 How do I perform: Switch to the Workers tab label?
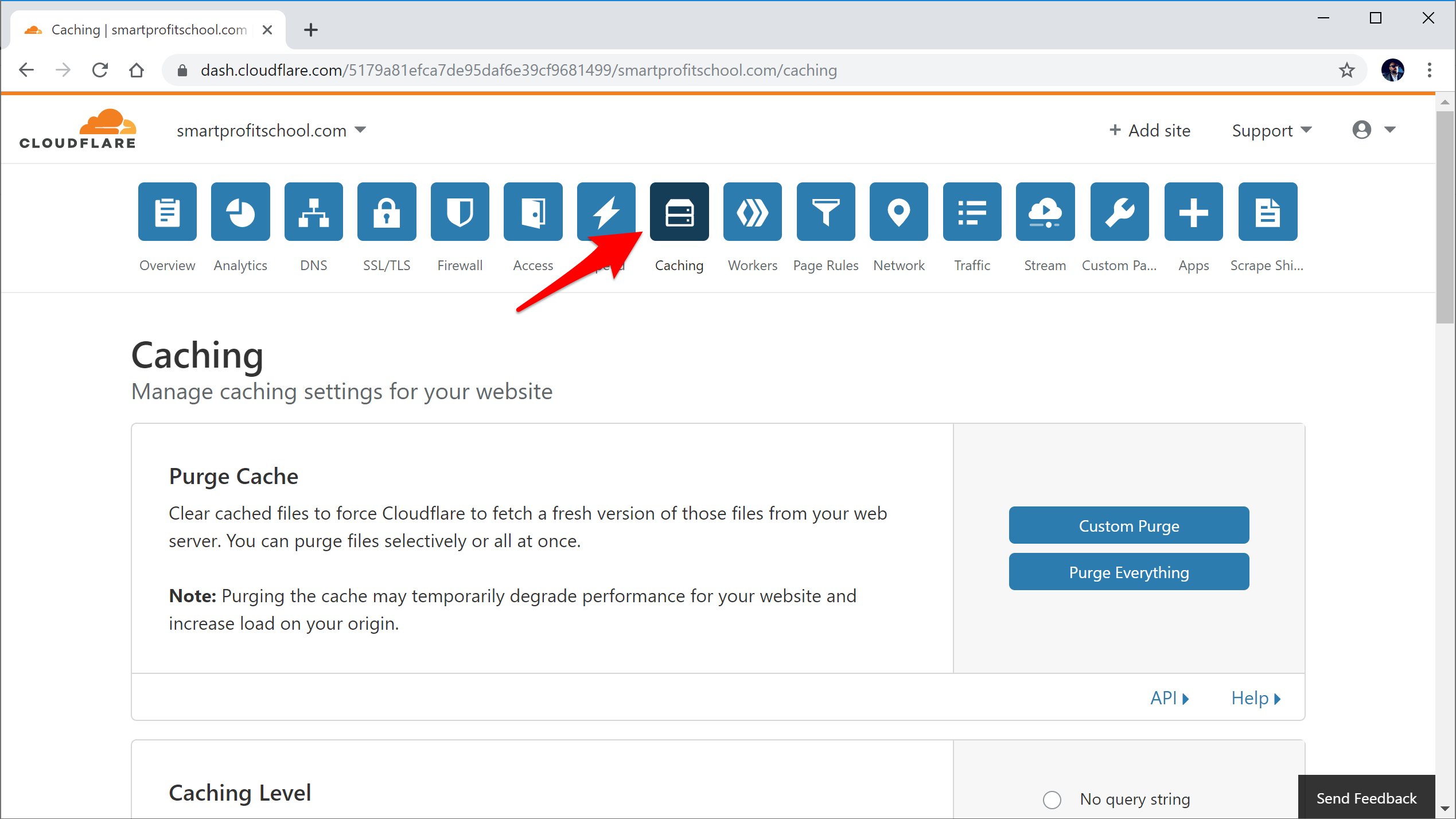click(x=753, y=266)
